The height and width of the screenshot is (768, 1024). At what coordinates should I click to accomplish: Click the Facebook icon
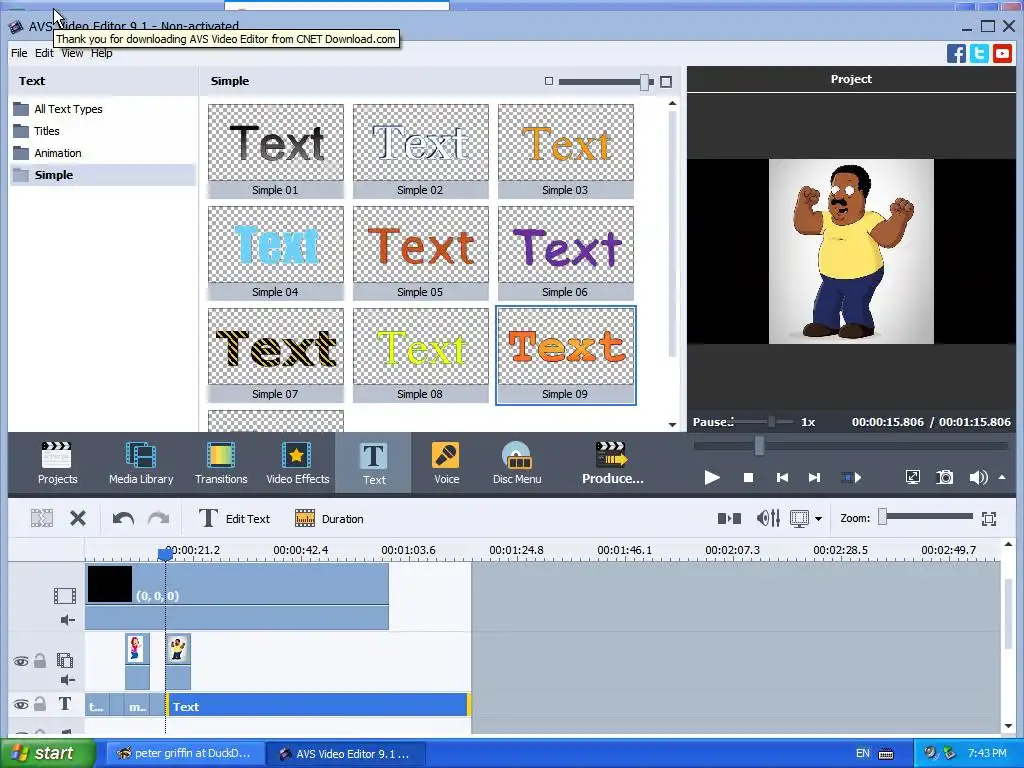coord(956,53)
